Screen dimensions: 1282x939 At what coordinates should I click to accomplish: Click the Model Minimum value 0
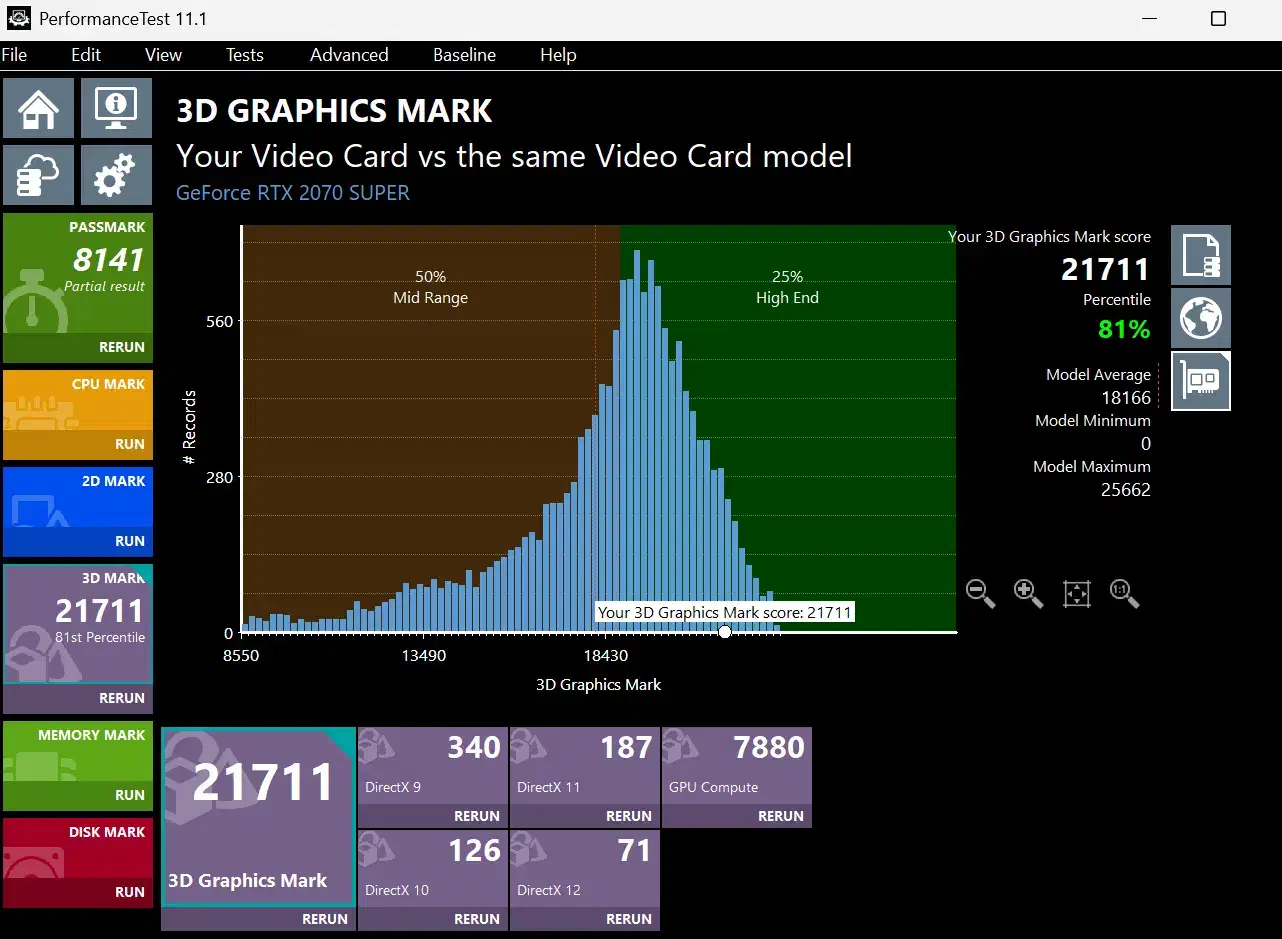click(x=1146, y=444)
